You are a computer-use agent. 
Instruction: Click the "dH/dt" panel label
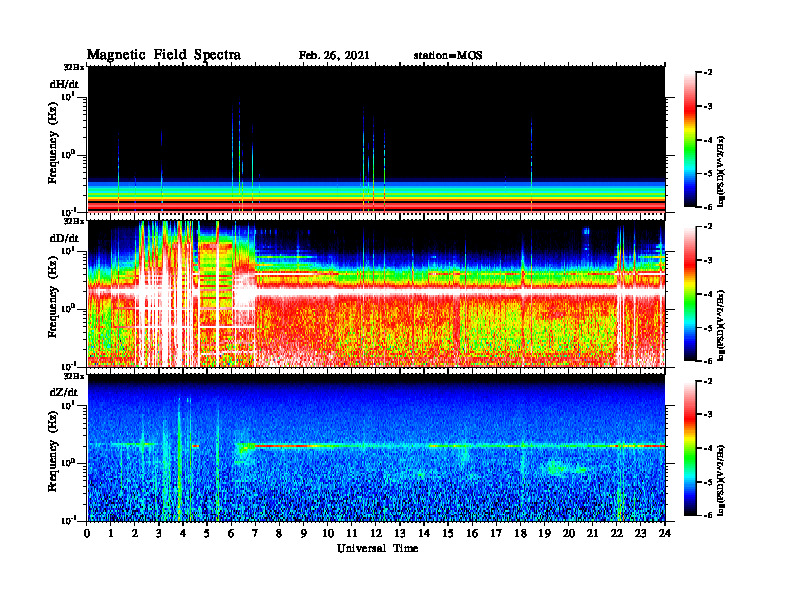pyautogui.click(x=64, y=84)
